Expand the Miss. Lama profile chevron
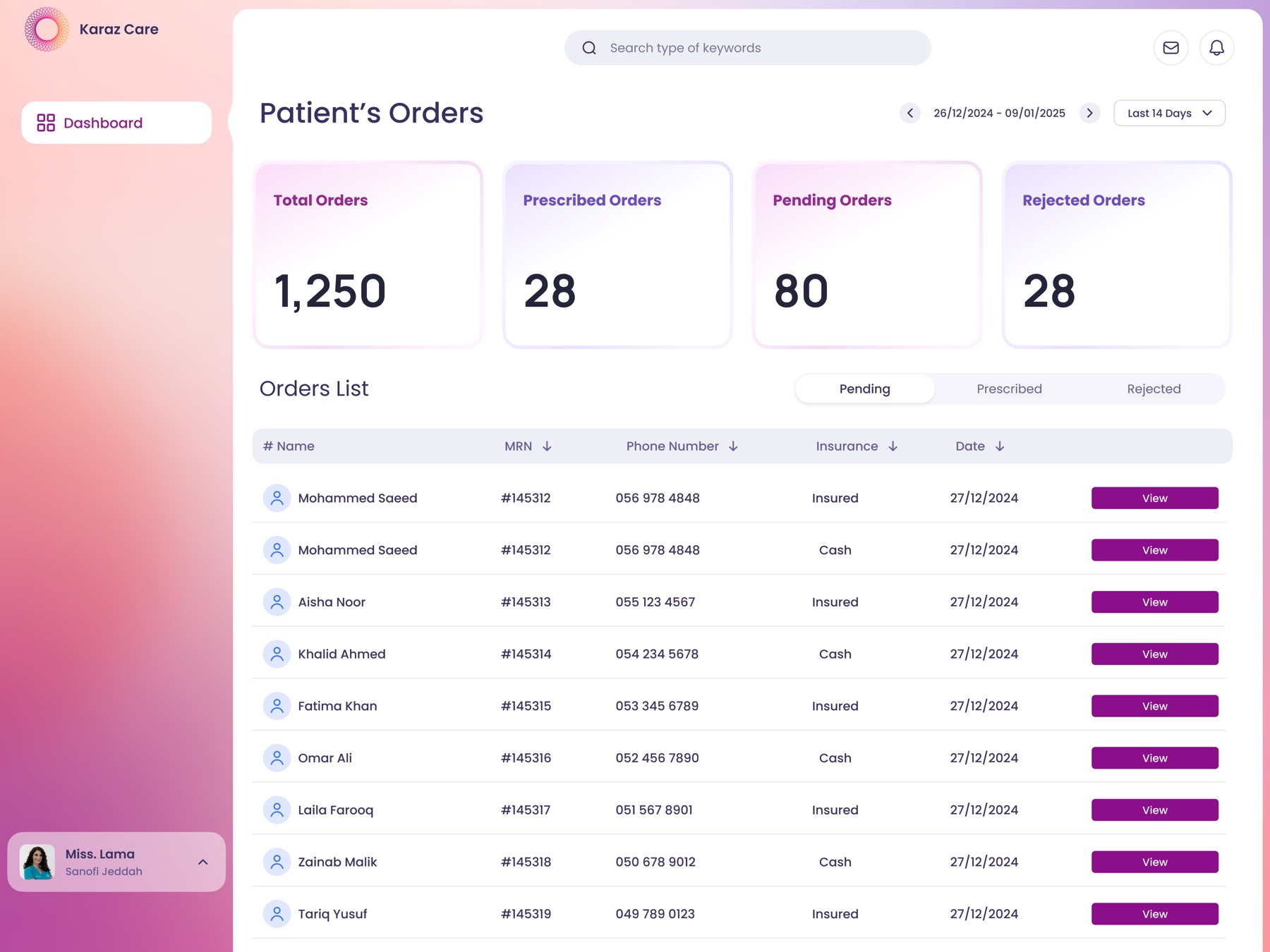 [x=203, y=862]
